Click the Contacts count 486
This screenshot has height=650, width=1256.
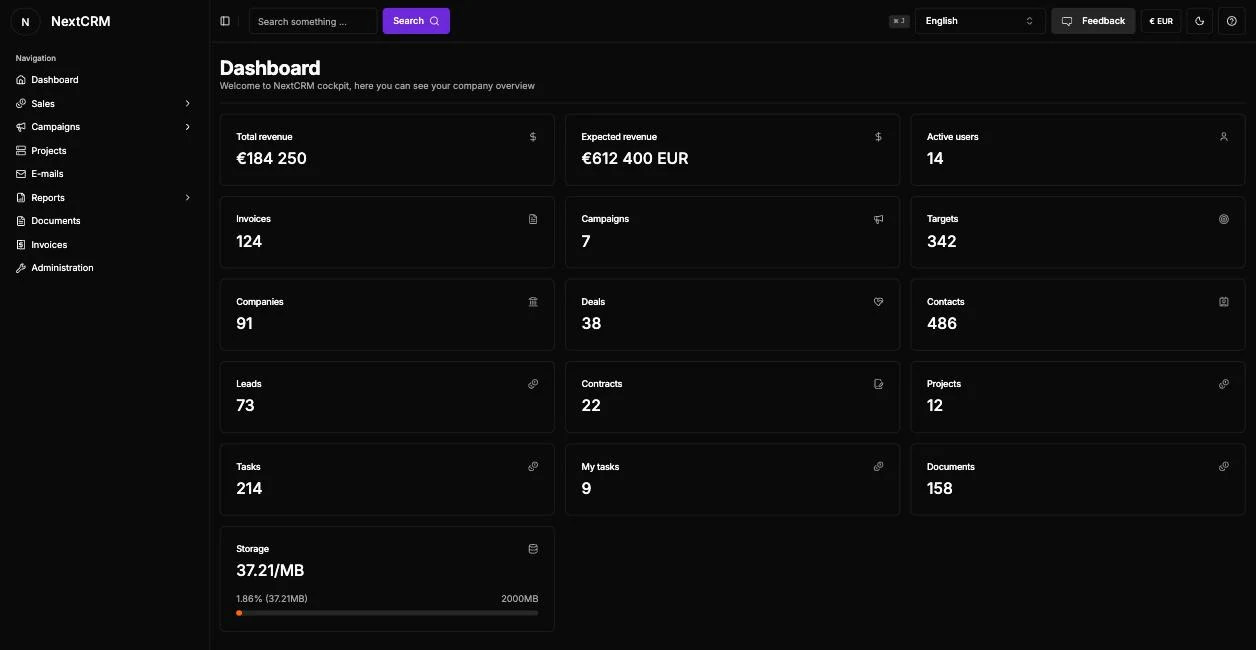point(942,323)
